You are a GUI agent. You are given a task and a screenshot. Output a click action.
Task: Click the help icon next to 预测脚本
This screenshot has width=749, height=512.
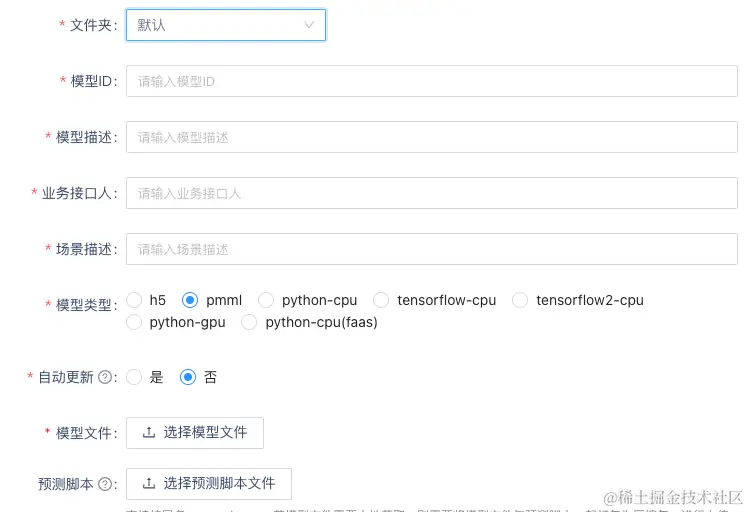(105, 484)
